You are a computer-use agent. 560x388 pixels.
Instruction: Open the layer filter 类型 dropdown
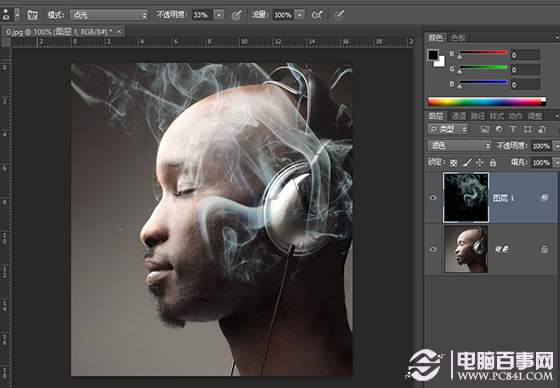click(448, 129)
